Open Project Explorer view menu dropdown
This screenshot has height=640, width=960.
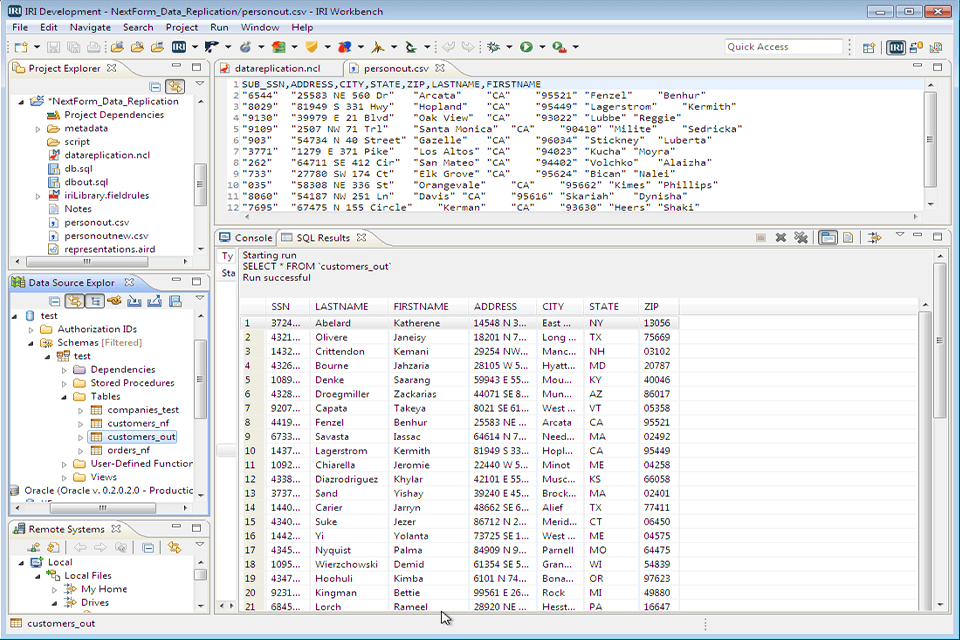coord(200,83)
